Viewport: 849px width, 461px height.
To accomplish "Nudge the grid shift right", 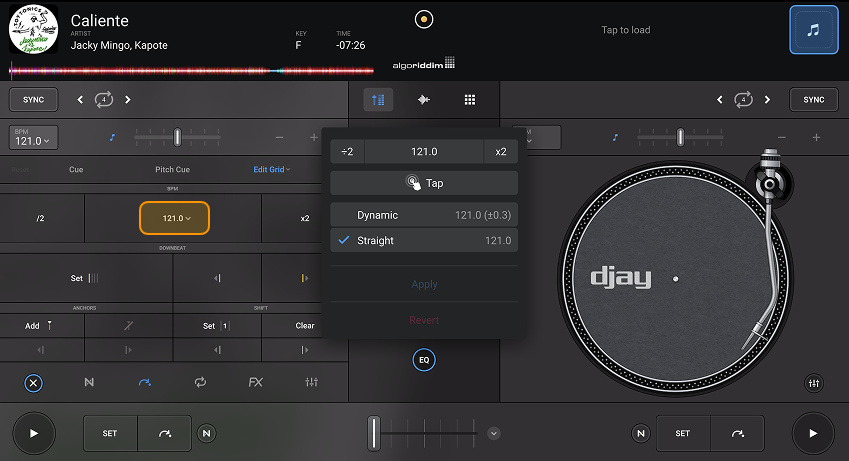I will 305,350.
